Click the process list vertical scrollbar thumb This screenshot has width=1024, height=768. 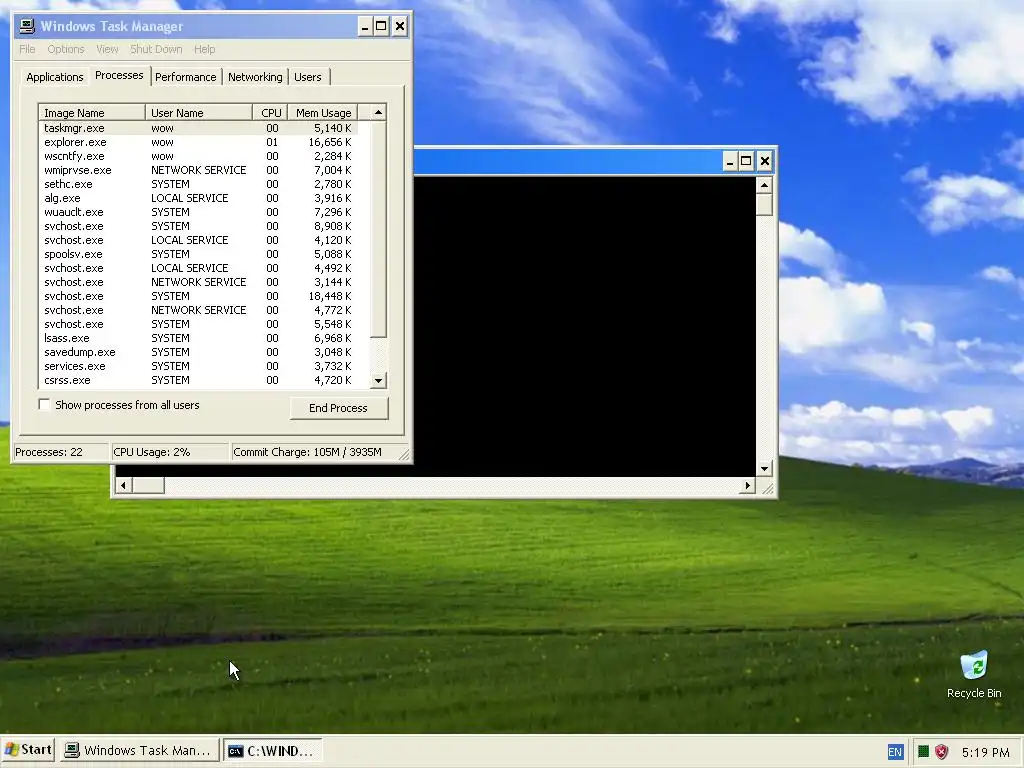pos(378,229)
